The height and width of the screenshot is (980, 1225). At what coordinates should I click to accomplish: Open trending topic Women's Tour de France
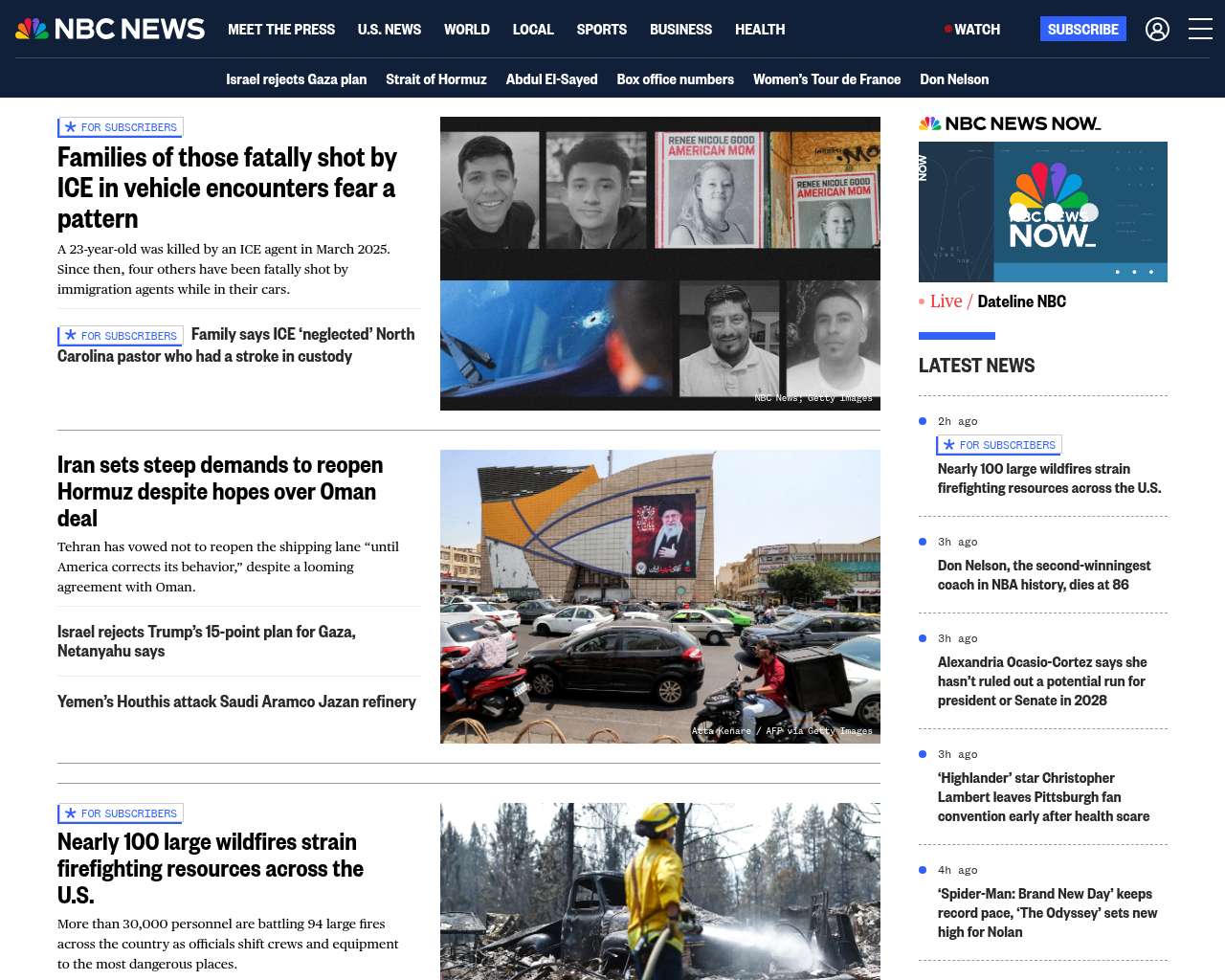point(827,79)
